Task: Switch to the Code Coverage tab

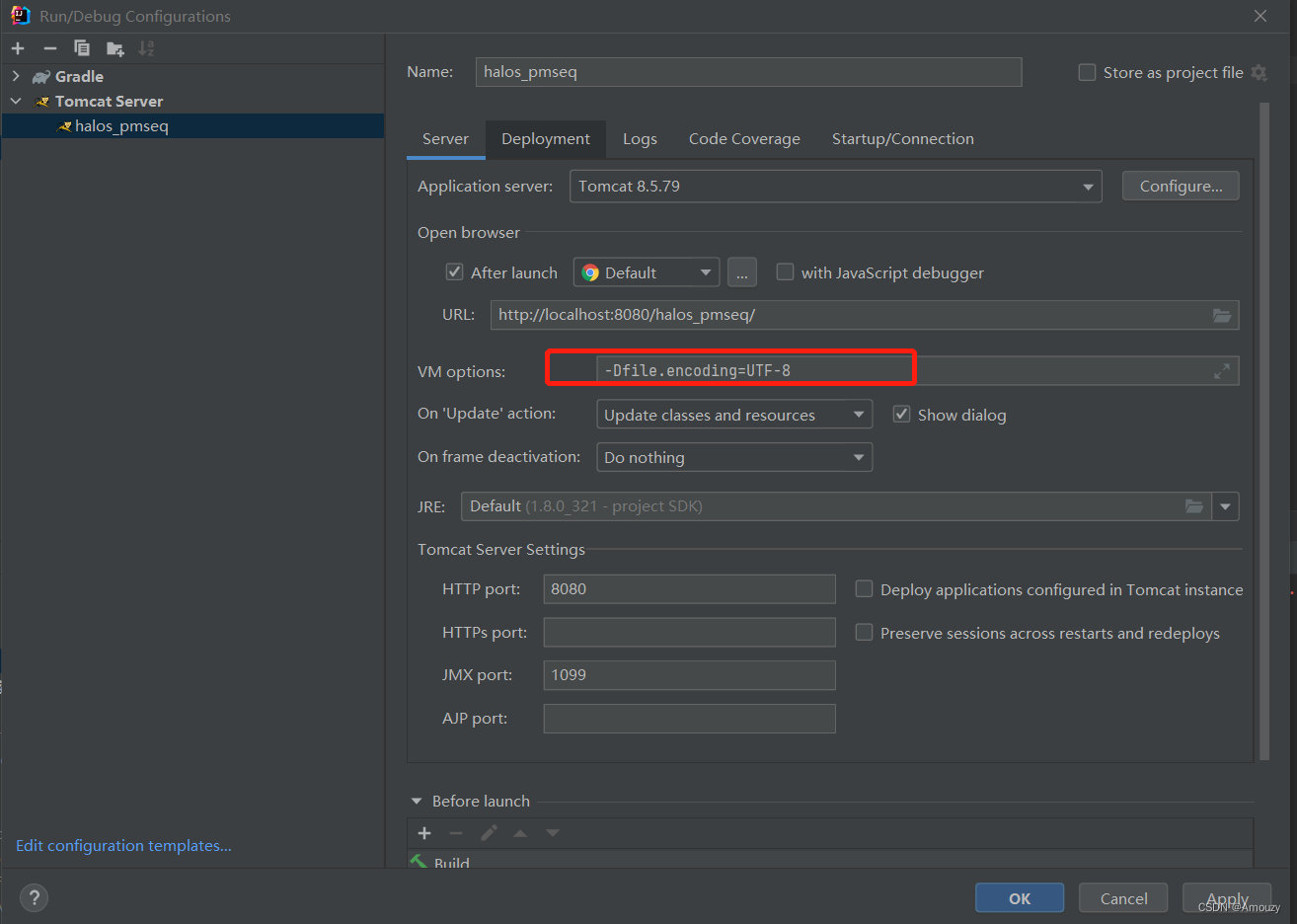Action: (x=744, y=139)
